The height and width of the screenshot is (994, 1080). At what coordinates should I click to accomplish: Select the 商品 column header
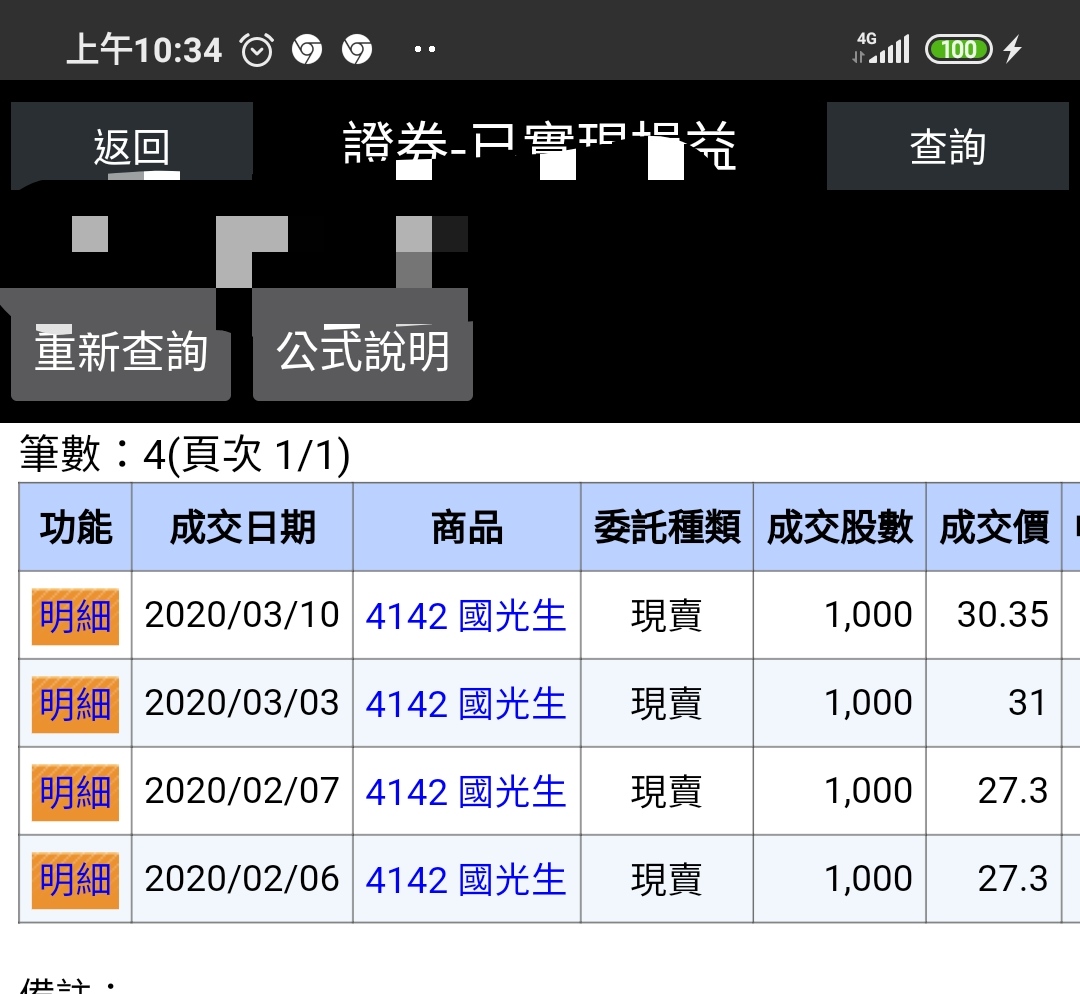point(466,527)
